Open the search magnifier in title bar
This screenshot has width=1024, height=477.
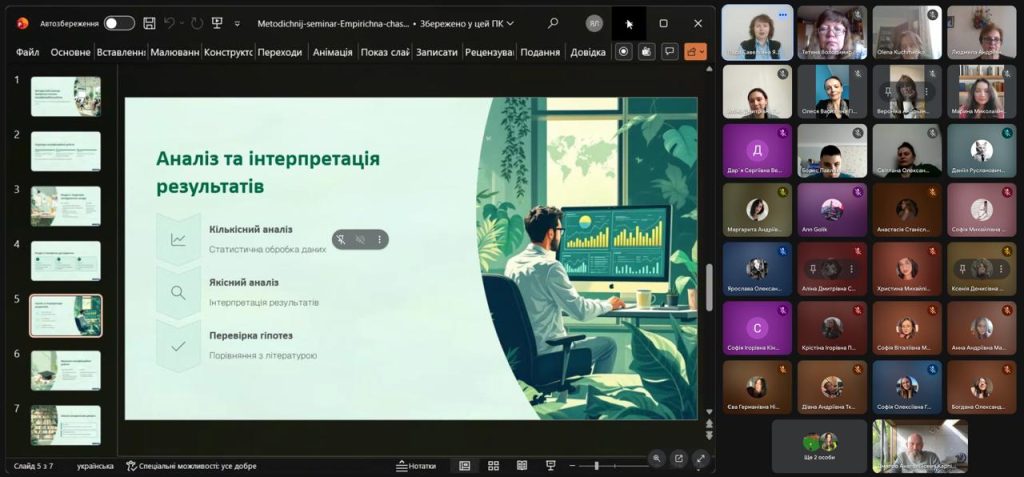pos(553,23)
